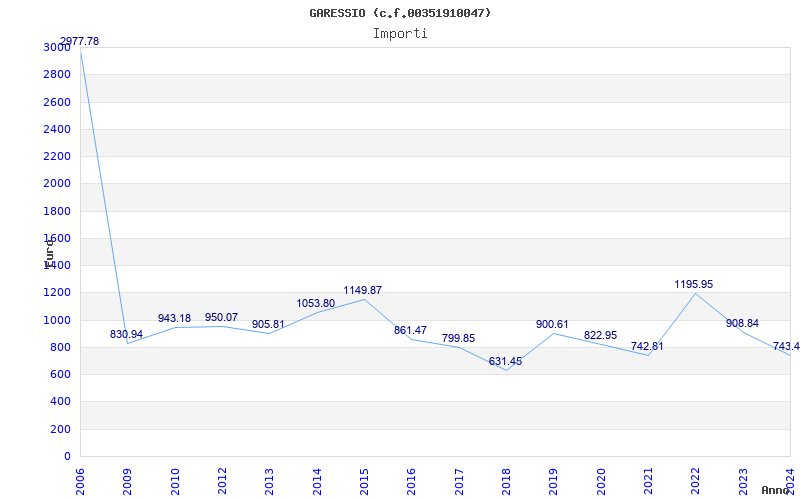The height and width of the screenshot is (500, 800).
Task: Click the data label 1149.87
Action: (x=363, y=290)
